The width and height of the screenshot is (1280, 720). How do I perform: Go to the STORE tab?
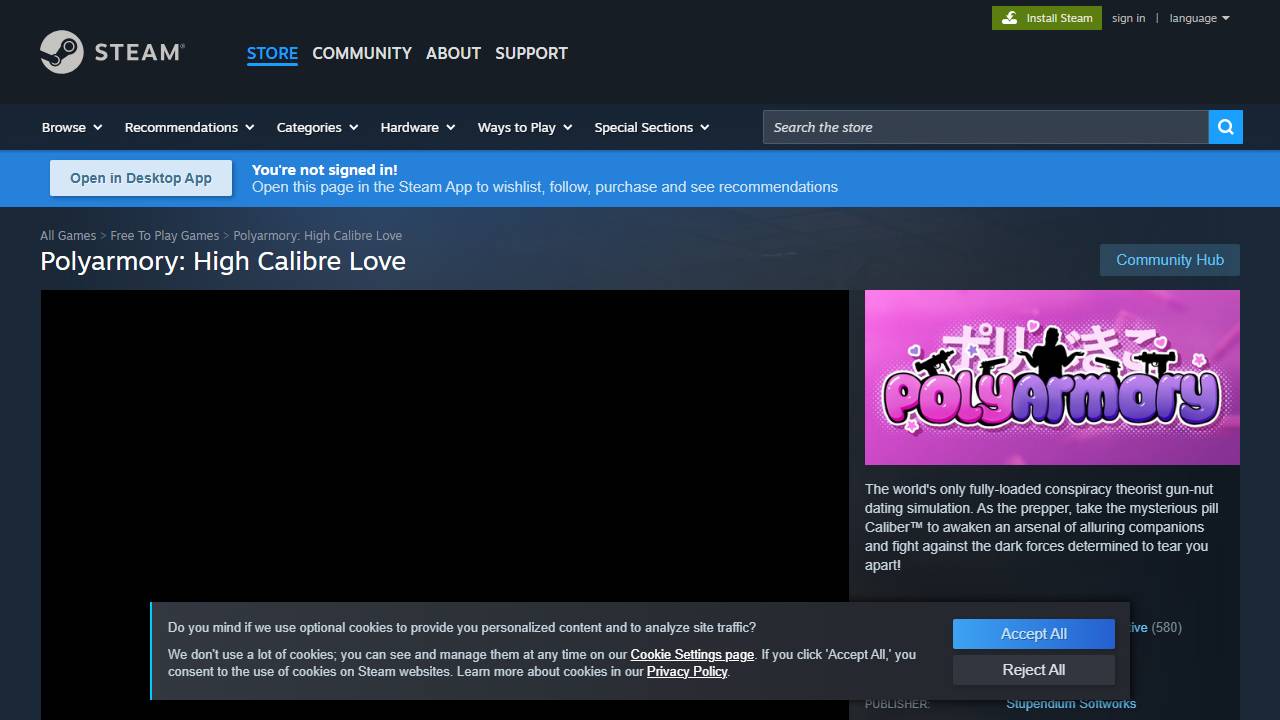click(272, 53)
